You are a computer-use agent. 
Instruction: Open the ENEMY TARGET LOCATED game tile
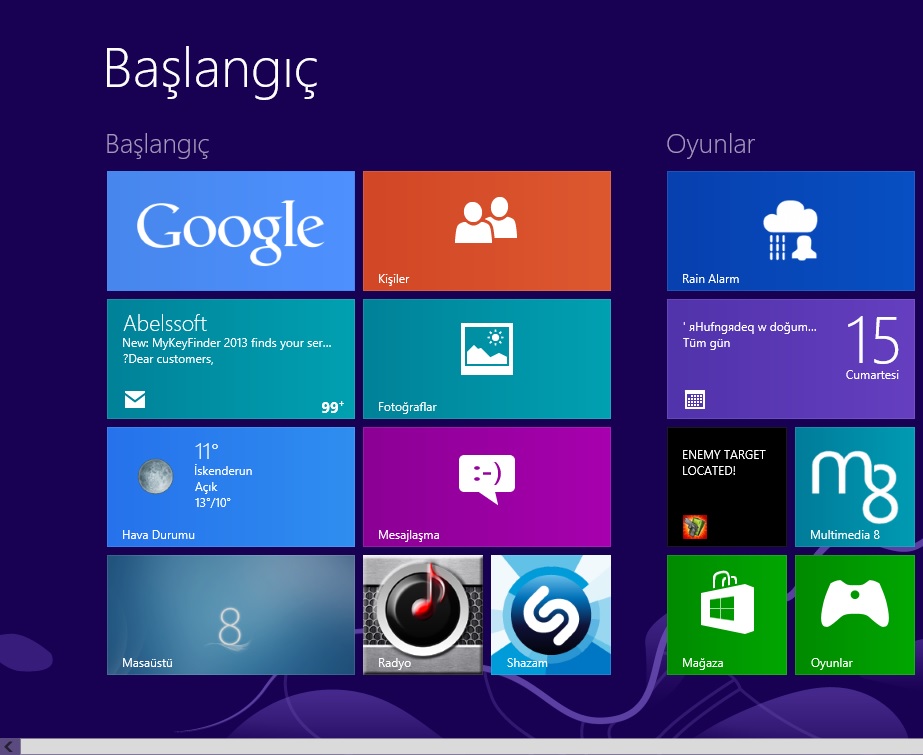[726, 487]
